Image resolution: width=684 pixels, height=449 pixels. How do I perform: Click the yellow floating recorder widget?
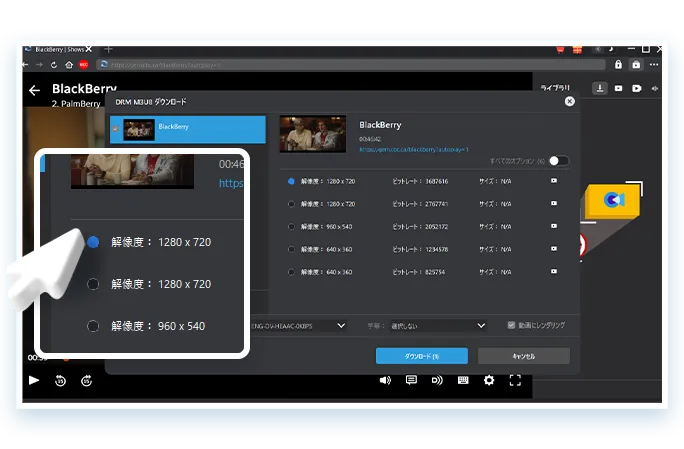612,200
